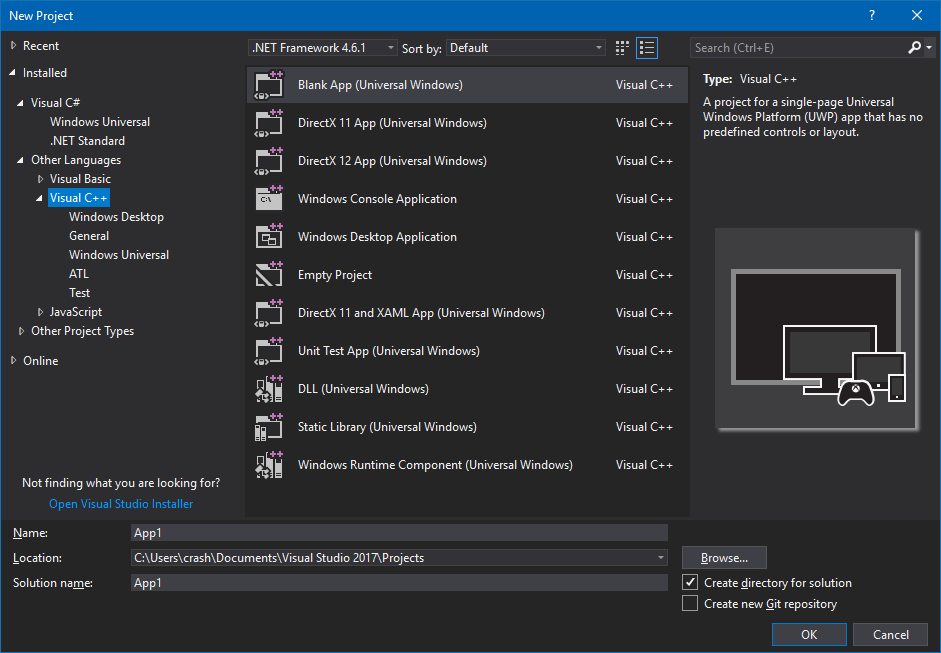Select the Test category

coord(79,293)
